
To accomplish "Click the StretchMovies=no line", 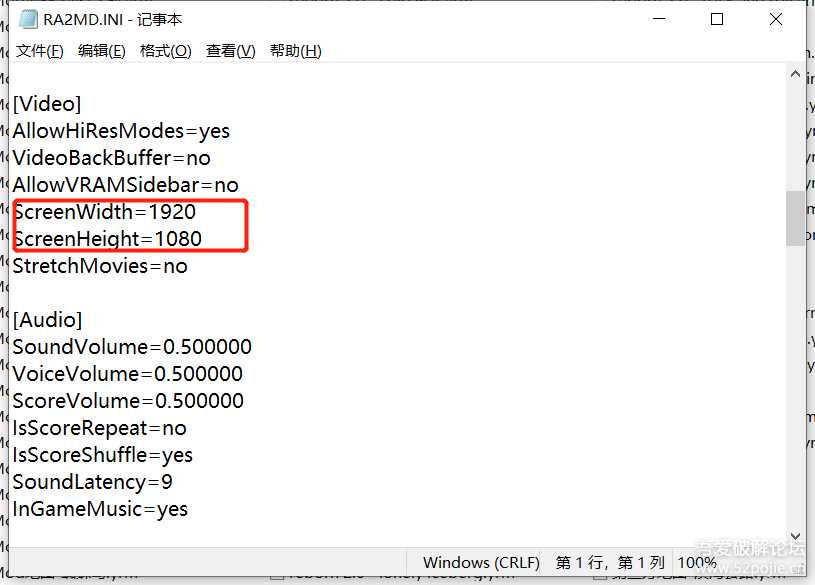I will tap(97, 265).
